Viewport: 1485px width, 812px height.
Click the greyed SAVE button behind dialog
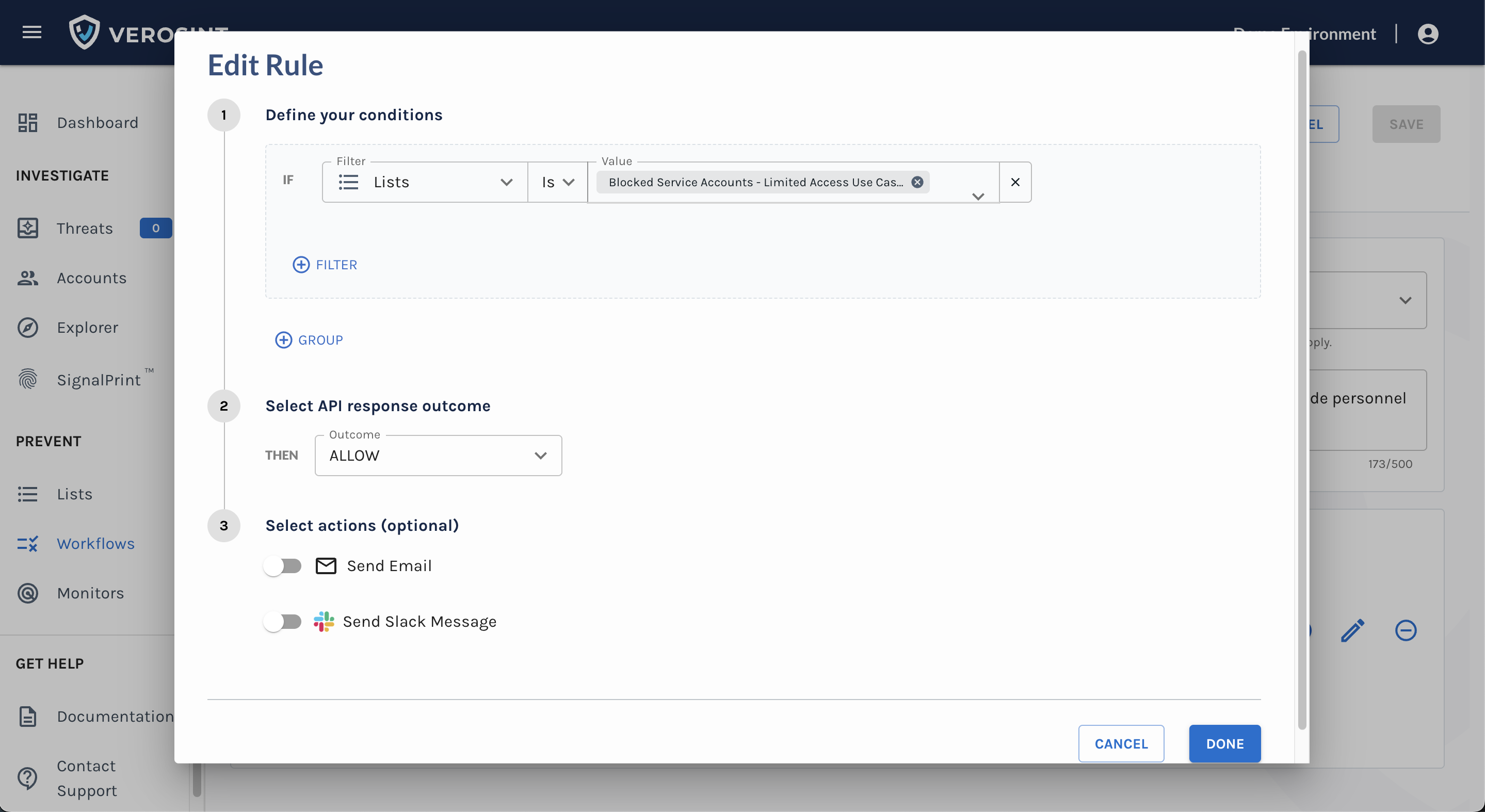[x=1406, y=124]
